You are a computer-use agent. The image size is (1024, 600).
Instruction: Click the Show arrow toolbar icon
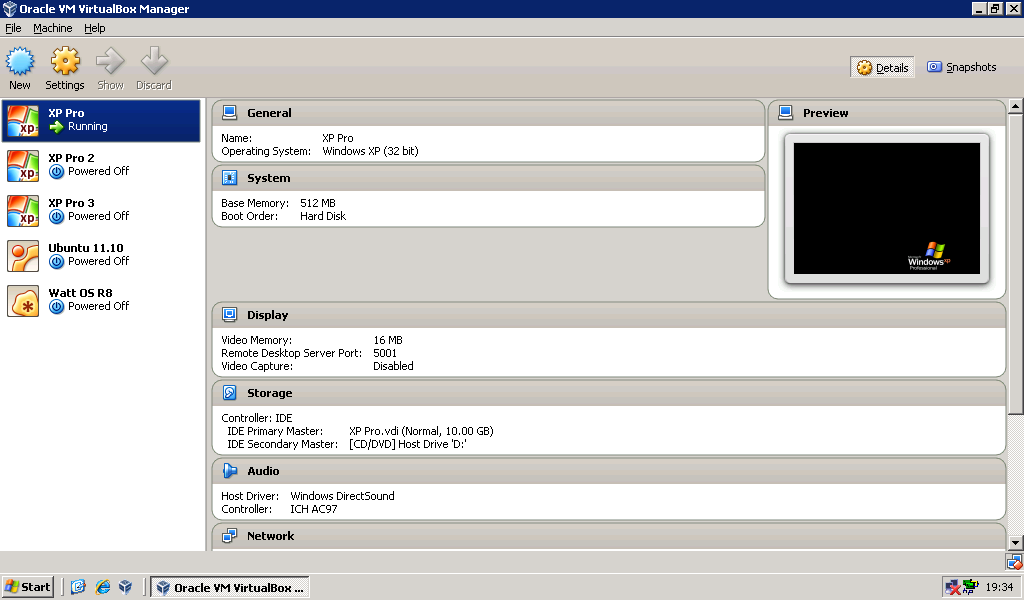(x=110, y=68)
